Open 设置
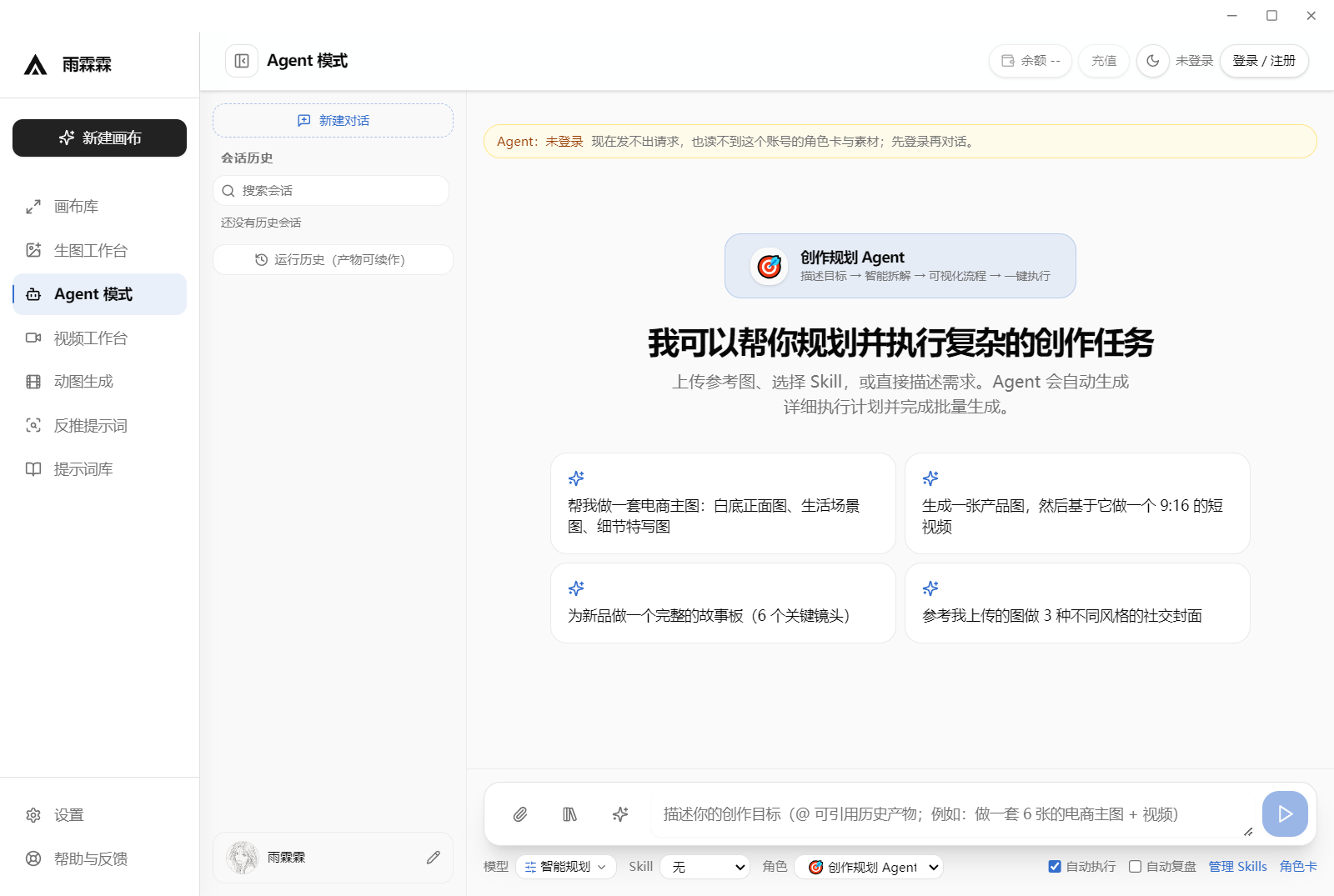The width and height of the screenshot is (1334, 896). pyautogui.click(x=99, y=815)
